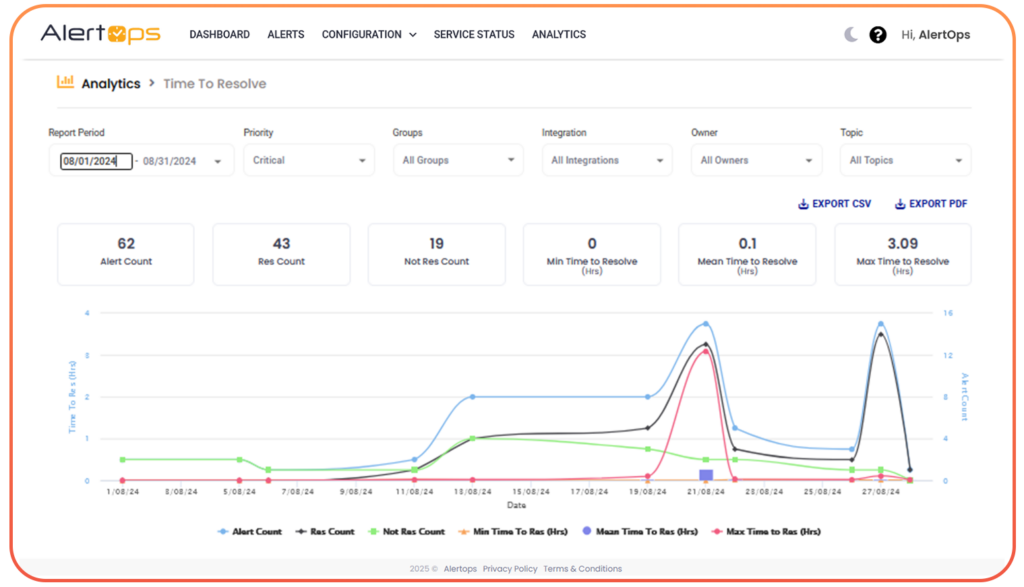The image size is (1024, 587).
Task: Click the bar chart icon beside Analytics breadcrumb
Action: pos(66,82)
